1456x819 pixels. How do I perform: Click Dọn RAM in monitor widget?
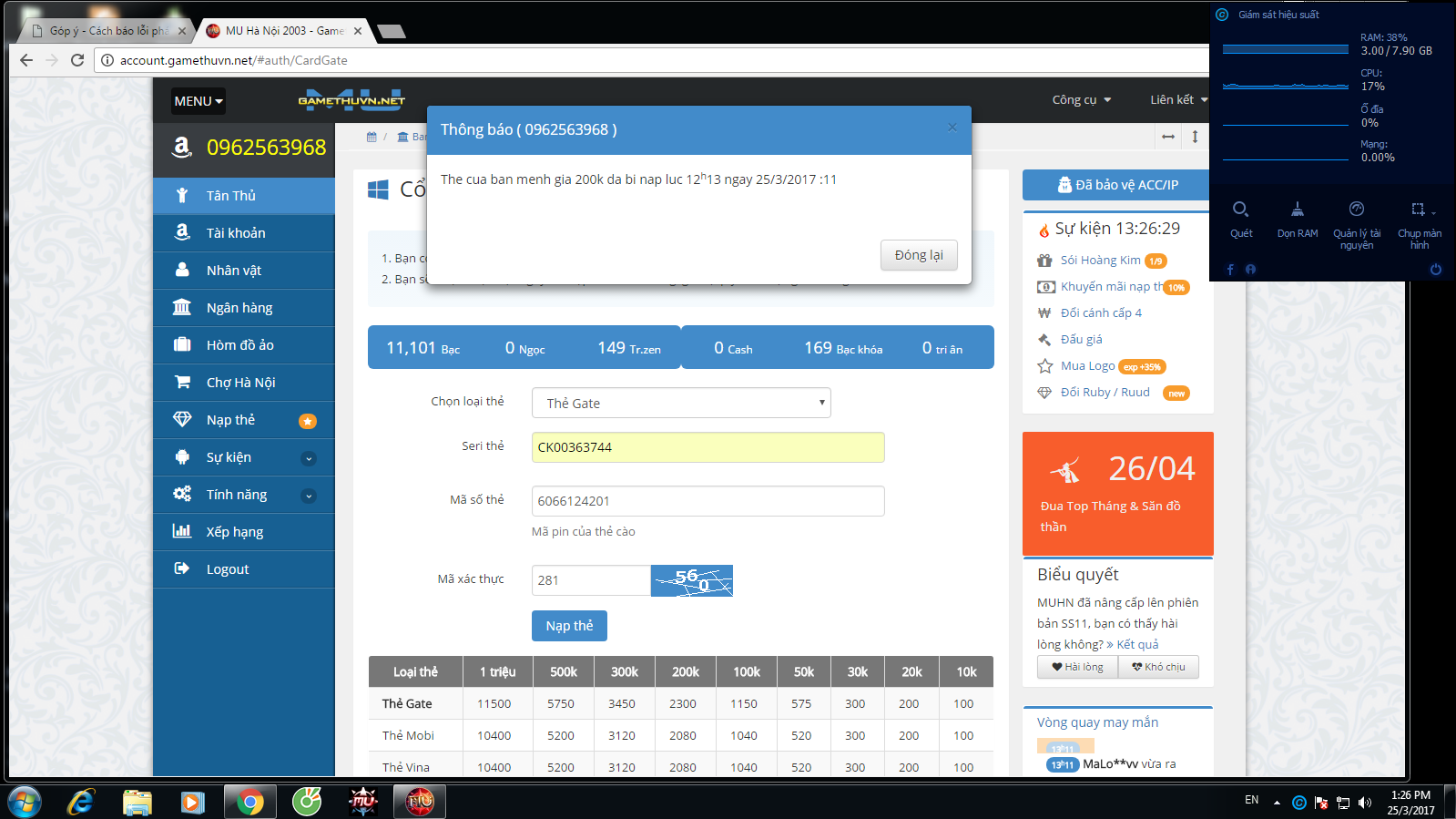(1298, 220)
